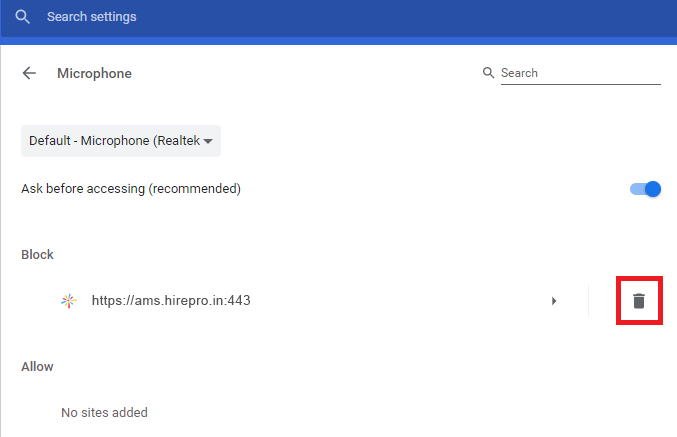The height and width of the screenshot is (437, 677).
Task: Click the hirepro site favicon
Action: point(67,300)
